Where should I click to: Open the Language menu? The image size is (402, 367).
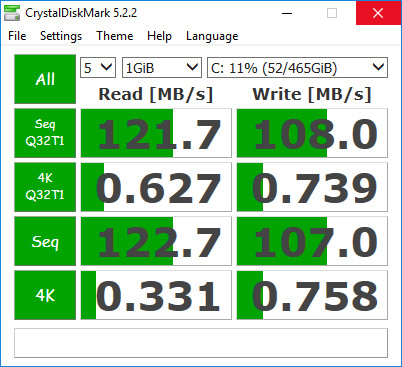(x=212, y=36)
